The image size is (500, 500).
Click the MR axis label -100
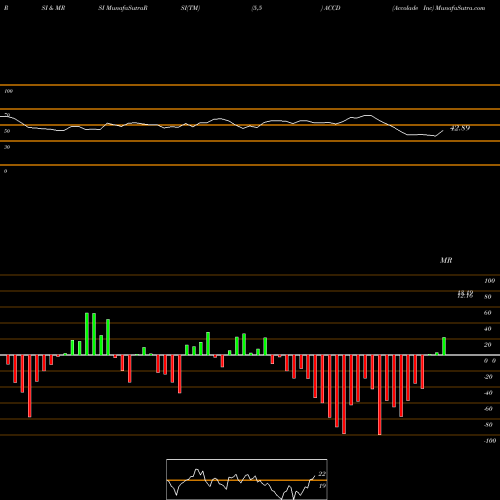pos(489,441)
